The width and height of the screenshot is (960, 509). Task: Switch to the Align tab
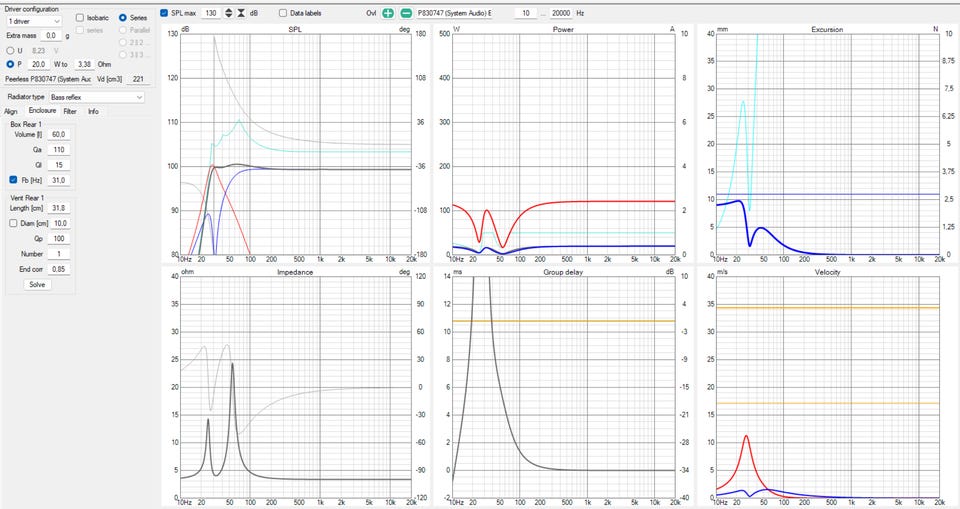[x=11, y=111]
